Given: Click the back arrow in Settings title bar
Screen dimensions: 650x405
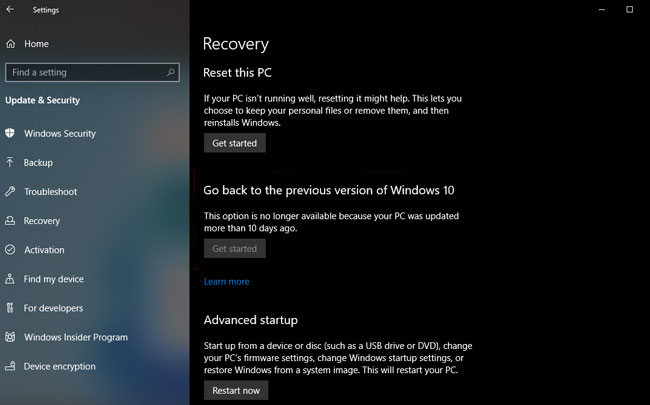Looking at the screenshot, I should (10, 10).
